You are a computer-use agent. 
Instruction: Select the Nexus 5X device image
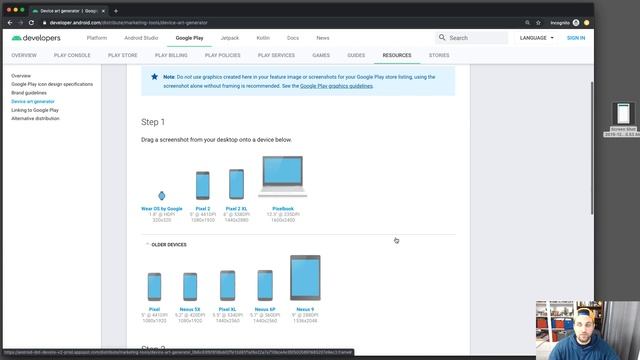pyautogui.click(x=190, y=287)
